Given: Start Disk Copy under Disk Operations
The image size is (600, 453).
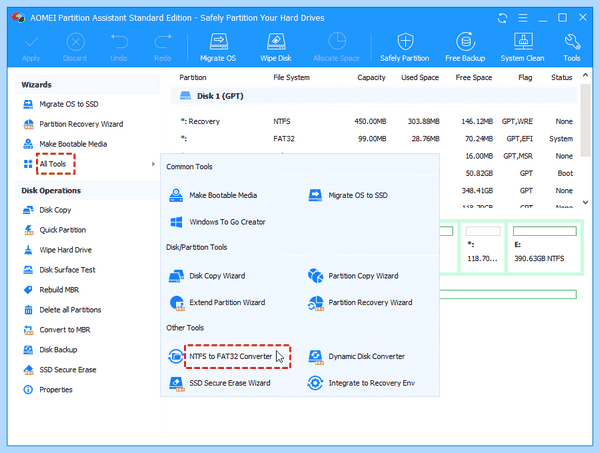Looking at the screenshot, I should [x=55, y=210].
